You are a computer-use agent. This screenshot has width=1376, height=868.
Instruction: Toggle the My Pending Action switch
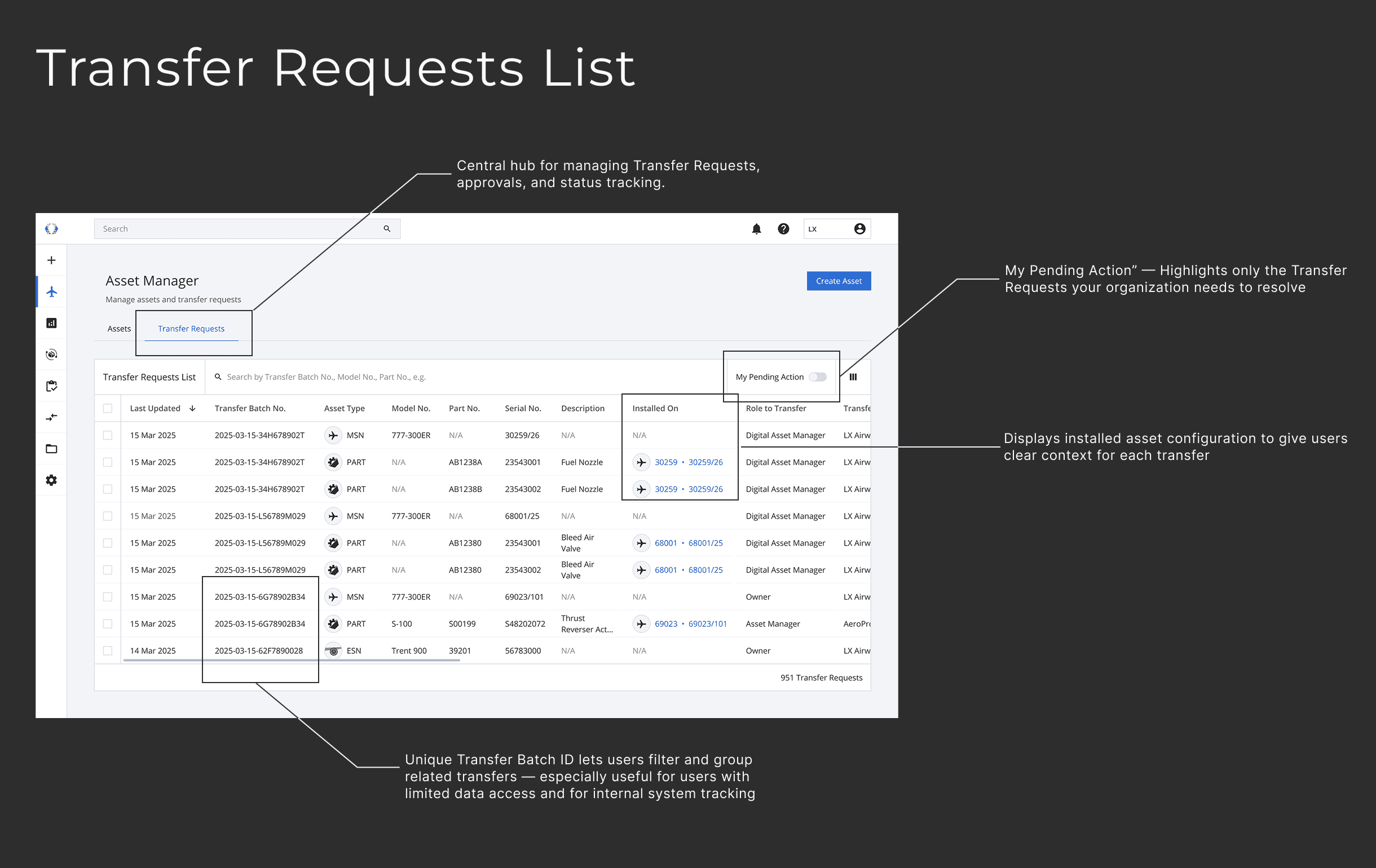point(817,377)
